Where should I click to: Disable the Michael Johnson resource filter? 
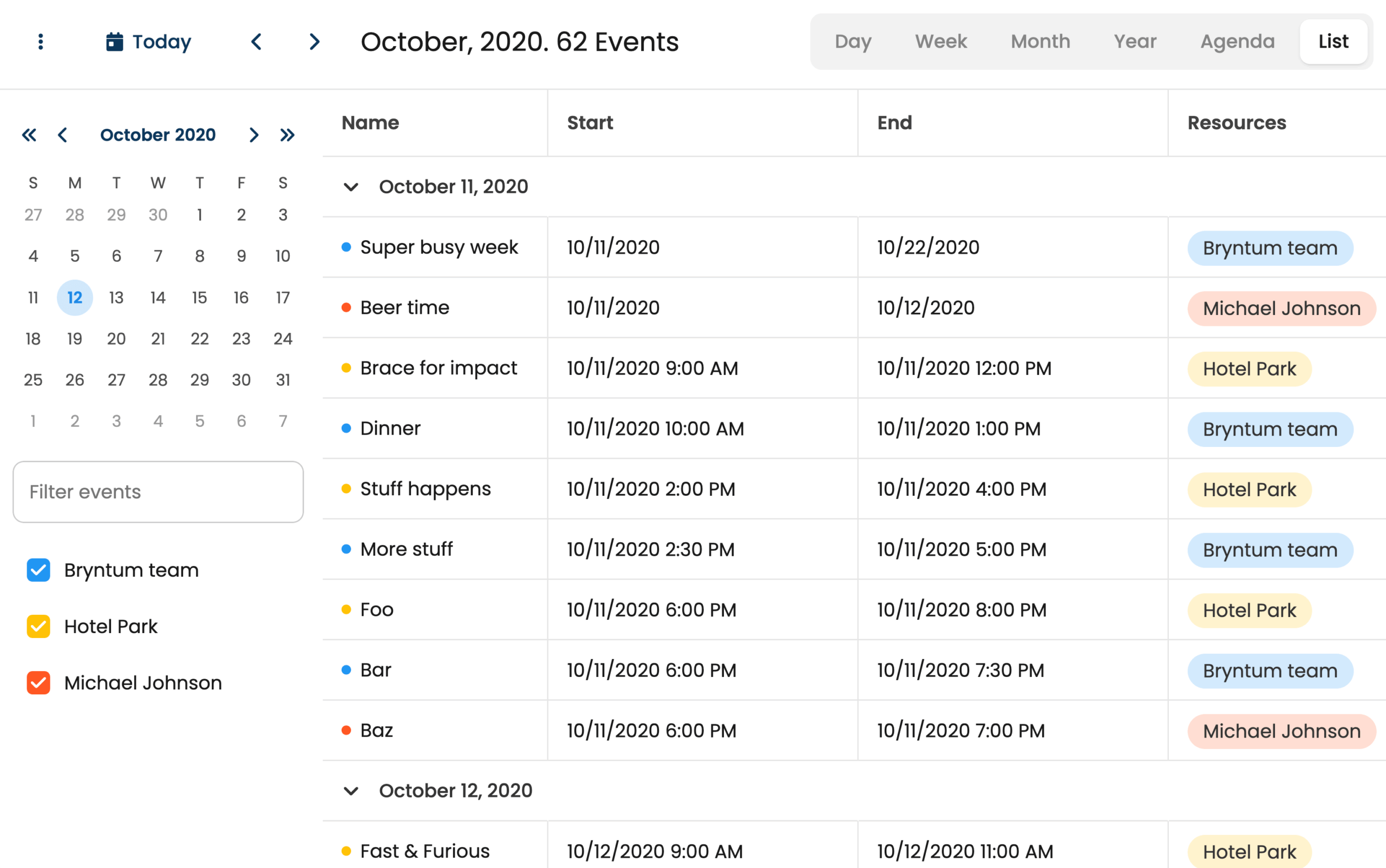[38, 682]
